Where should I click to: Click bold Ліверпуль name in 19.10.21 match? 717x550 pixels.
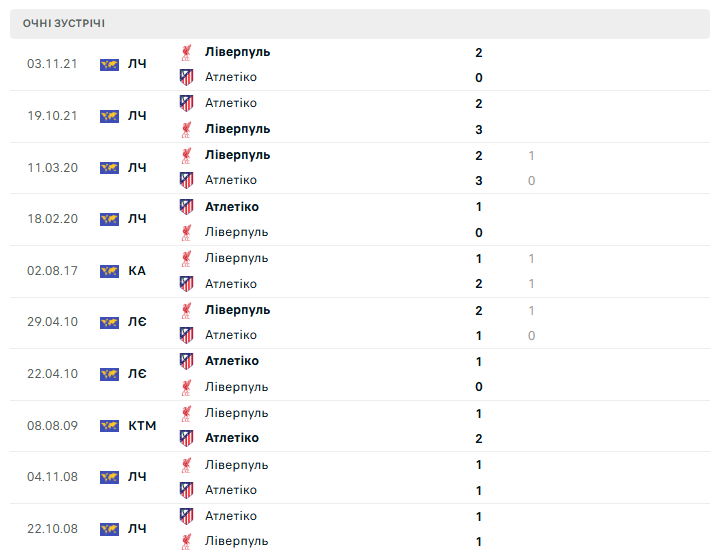pyautogui.click(x=237, y=129)
